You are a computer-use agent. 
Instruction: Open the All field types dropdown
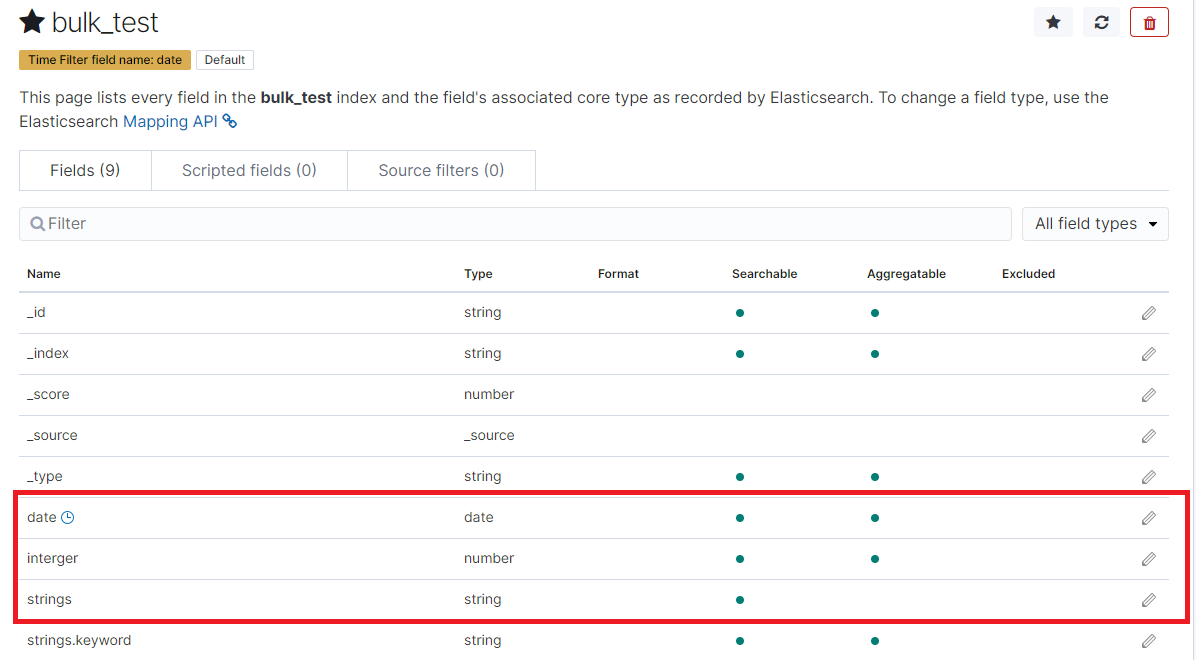[x=1095, y=223]
